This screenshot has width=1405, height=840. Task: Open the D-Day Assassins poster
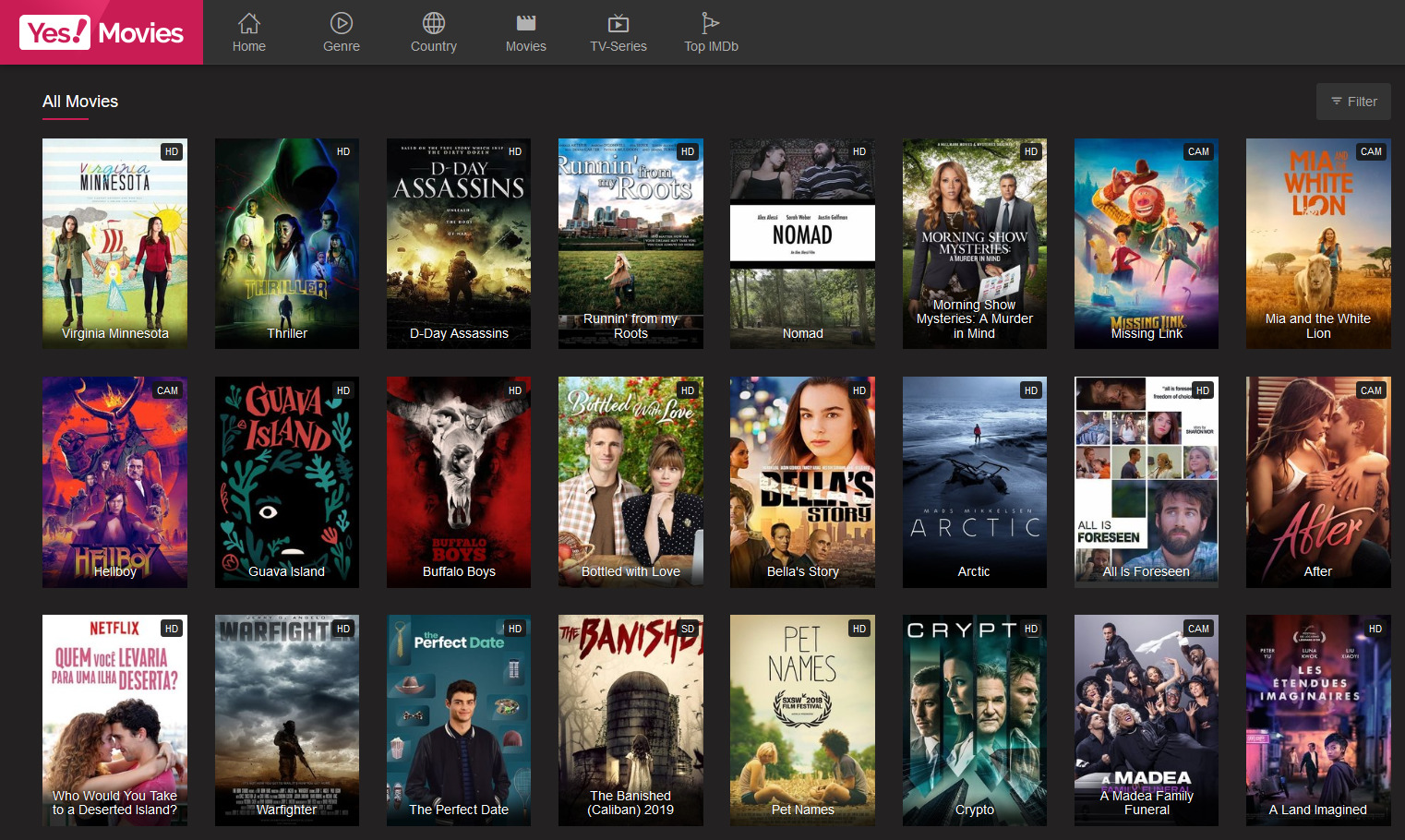tap(459, 244)
